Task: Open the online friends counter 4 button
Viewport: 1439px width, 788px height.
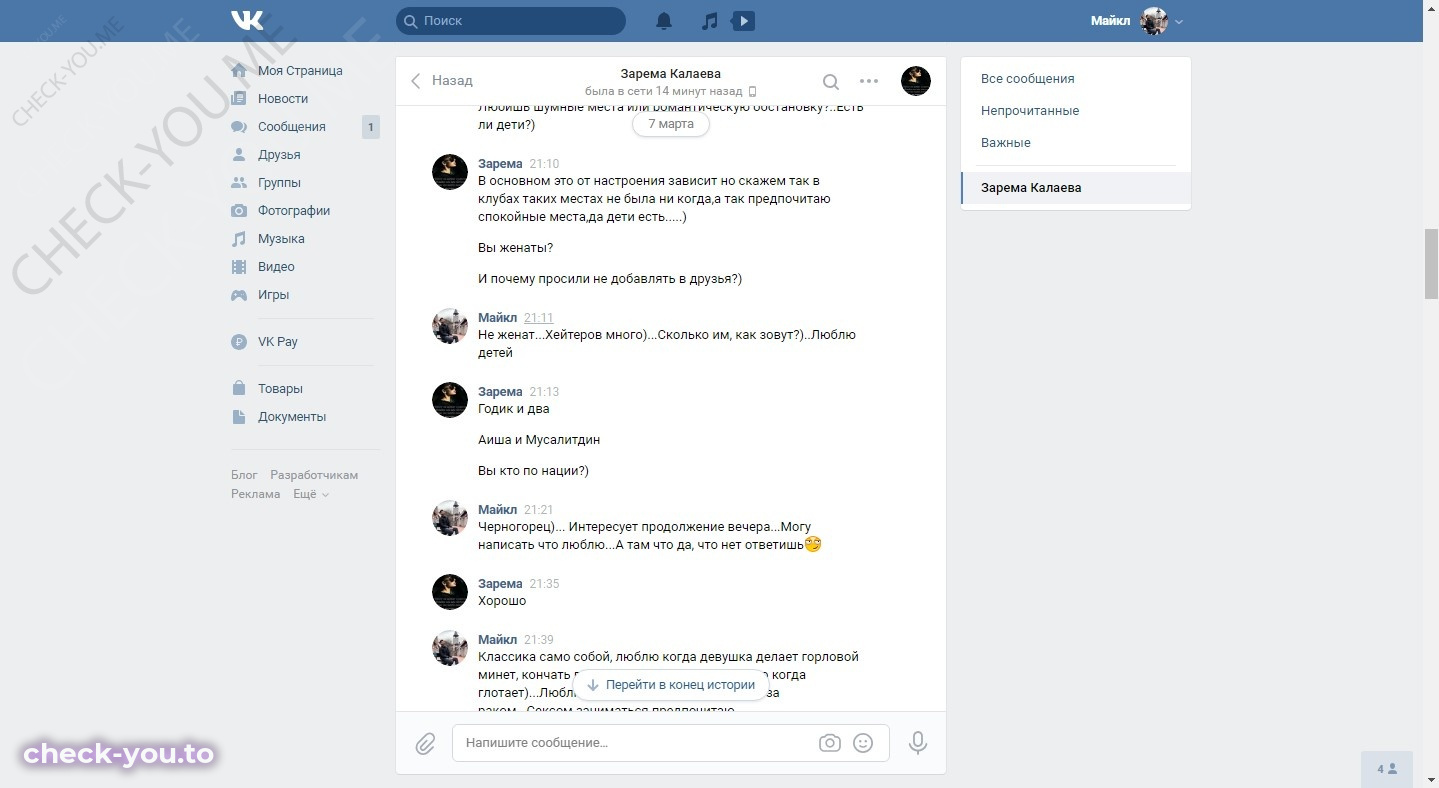Action: pyautogui.click(x=1387, y=769)
